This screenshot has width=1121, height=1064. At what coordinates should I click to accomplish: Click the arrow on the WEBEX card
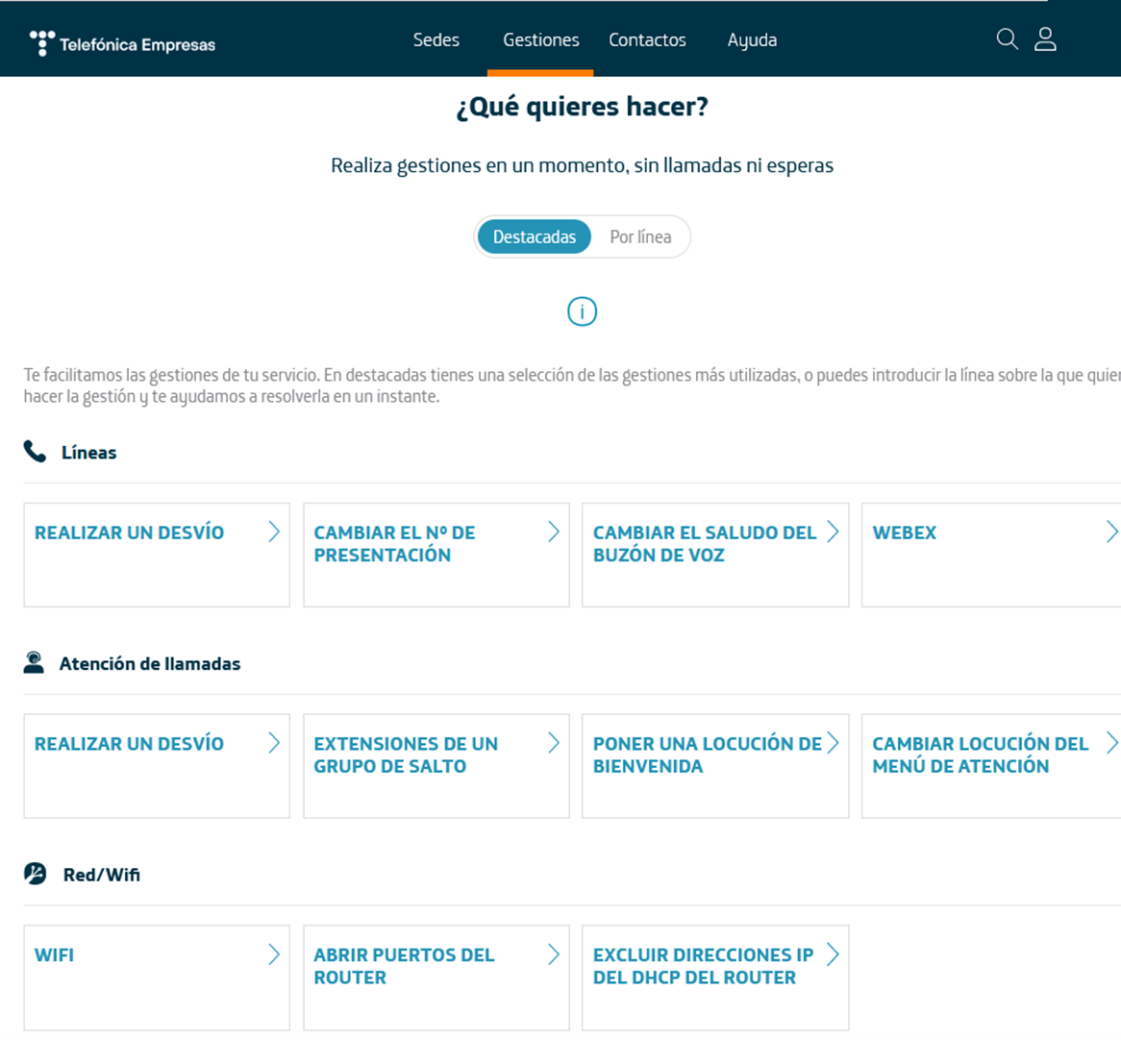pyautogui.click(x=1111, y=532)
